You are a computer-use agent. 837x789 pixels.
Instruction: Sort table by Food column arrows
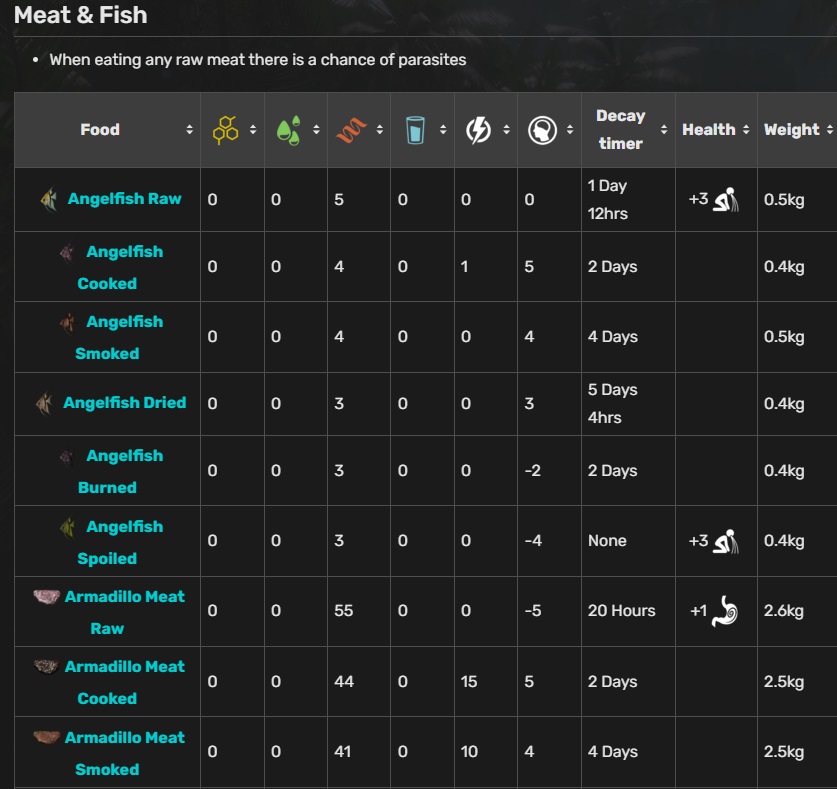(189, 130)
